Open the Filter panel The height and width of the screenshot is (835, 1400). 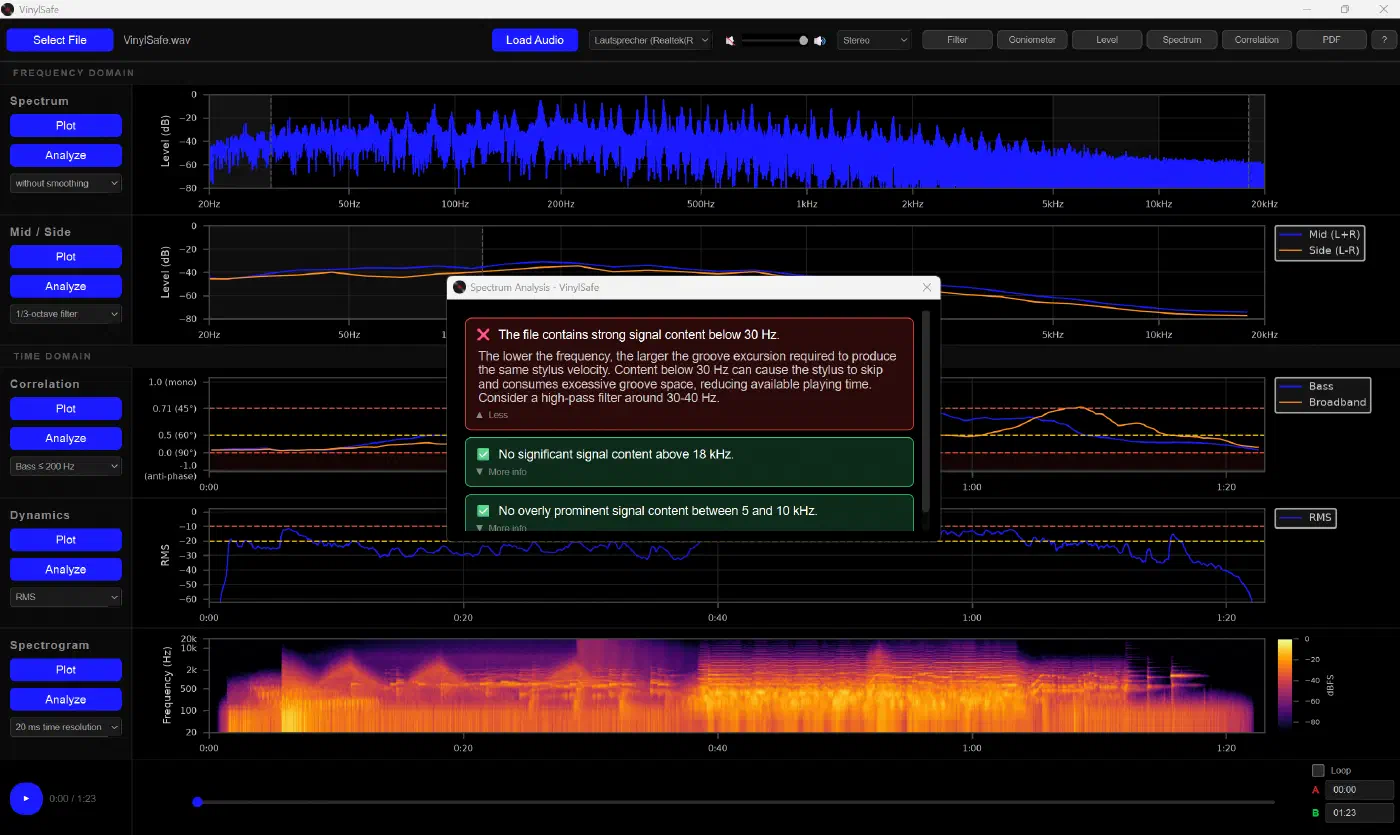[957, 40]
